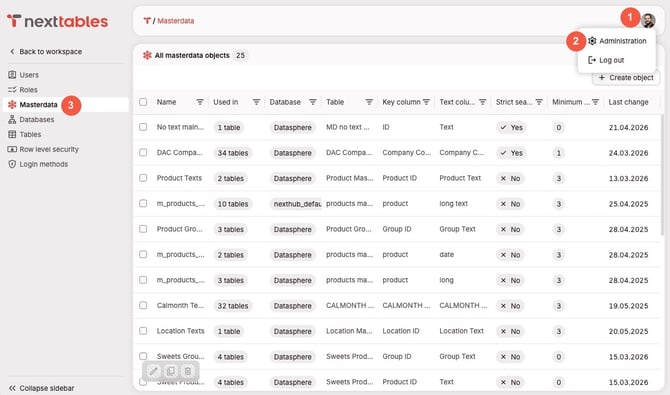The height and width of the screenshot is (395, 670).
Task: Check the 10 tables m_products row checkbox
Action: click(x=143, y=203)
